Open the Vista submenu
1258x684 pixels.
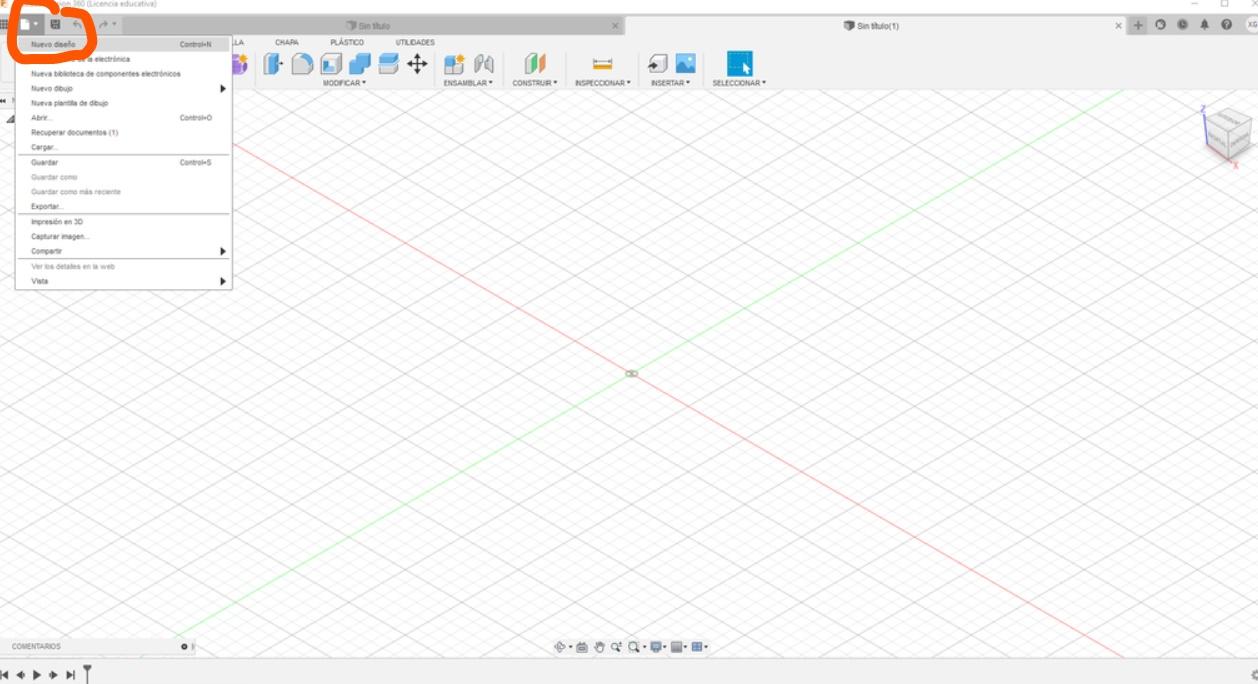click(123, 281)
